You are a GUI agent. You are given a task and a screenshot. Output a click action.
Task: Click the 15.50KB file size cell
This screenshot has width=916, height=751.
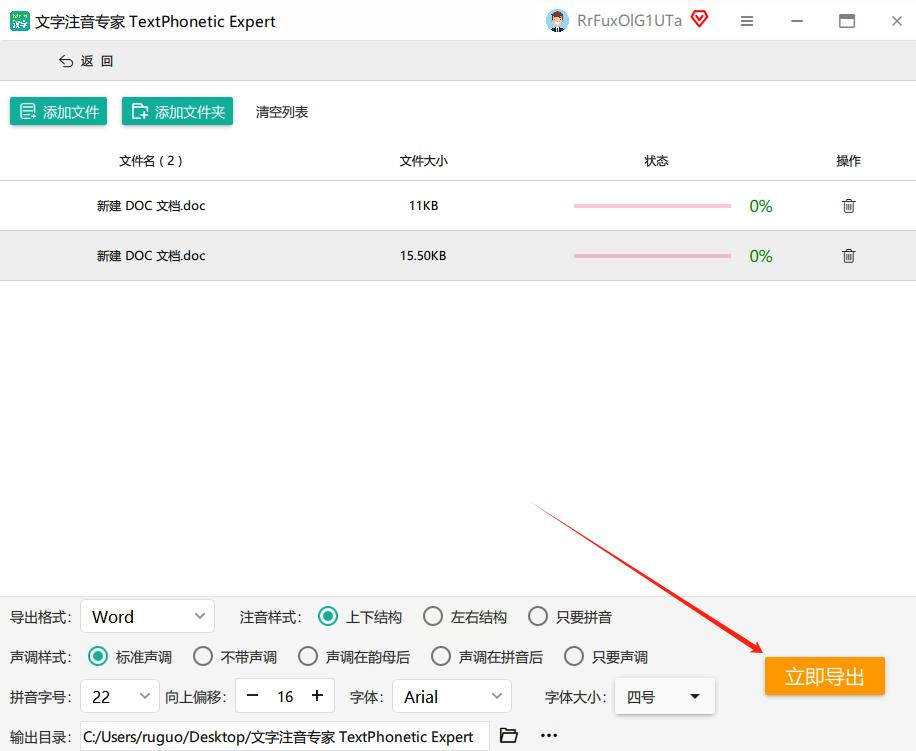point(423,256)
